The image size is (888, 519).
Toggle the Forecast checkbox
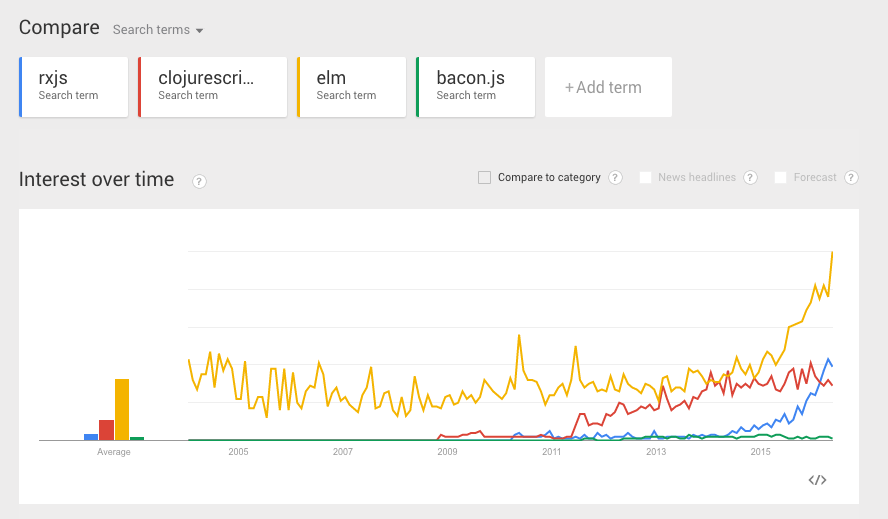click(x=780, y=177)
